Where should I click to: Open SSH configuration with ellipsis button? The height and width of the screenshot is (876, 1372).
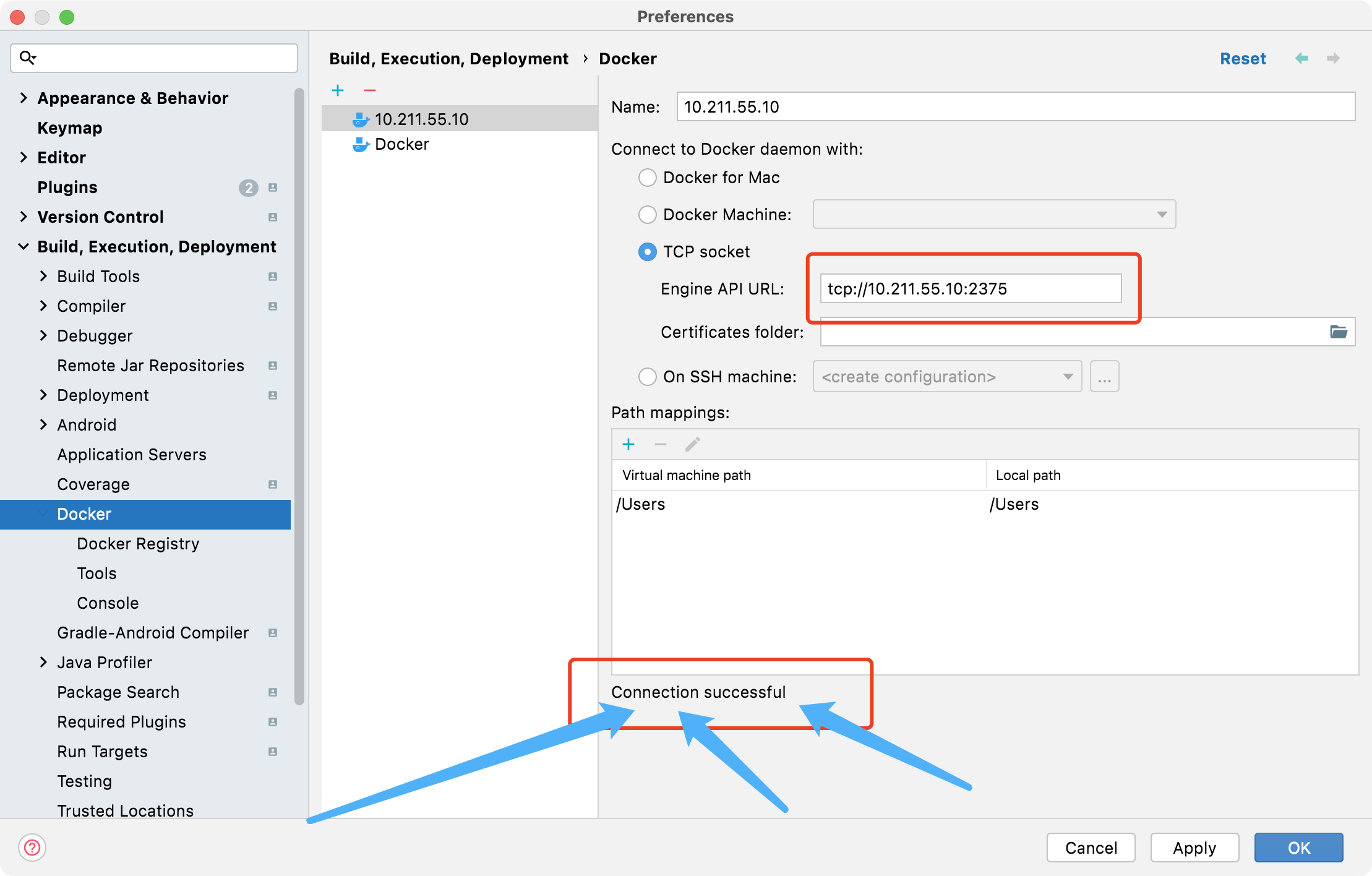pyautogui.click(x=1105, y=376)
